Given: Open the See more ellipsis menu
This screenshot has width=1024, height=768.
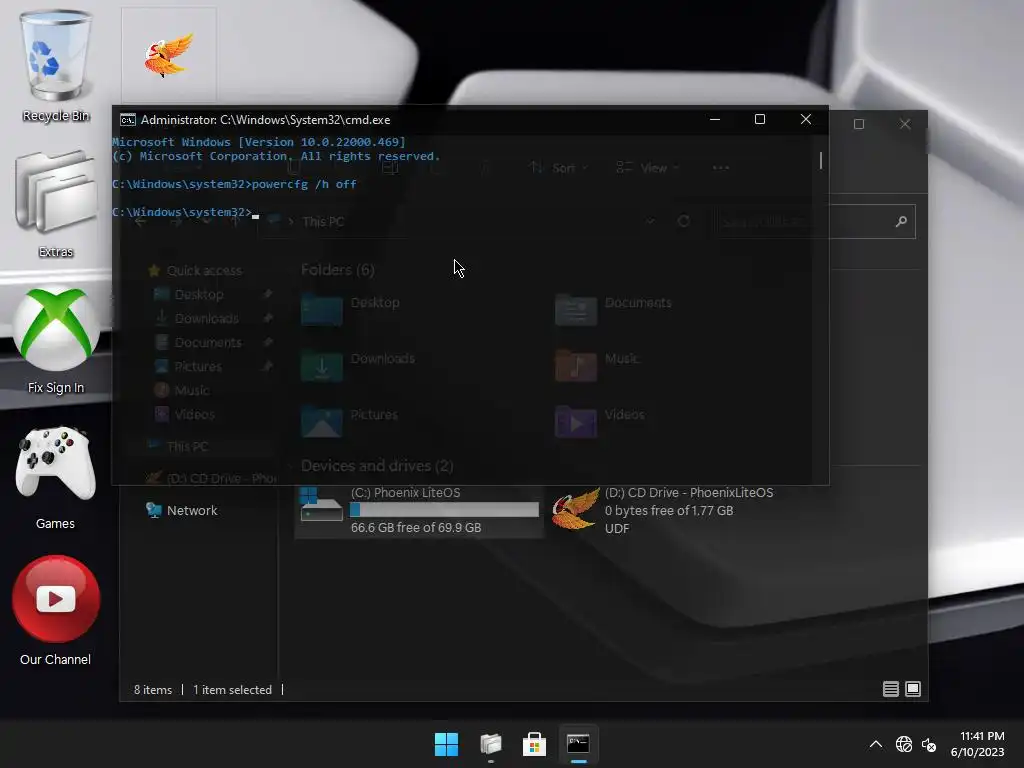Looking at the screenshot, I should coord(720,168).
